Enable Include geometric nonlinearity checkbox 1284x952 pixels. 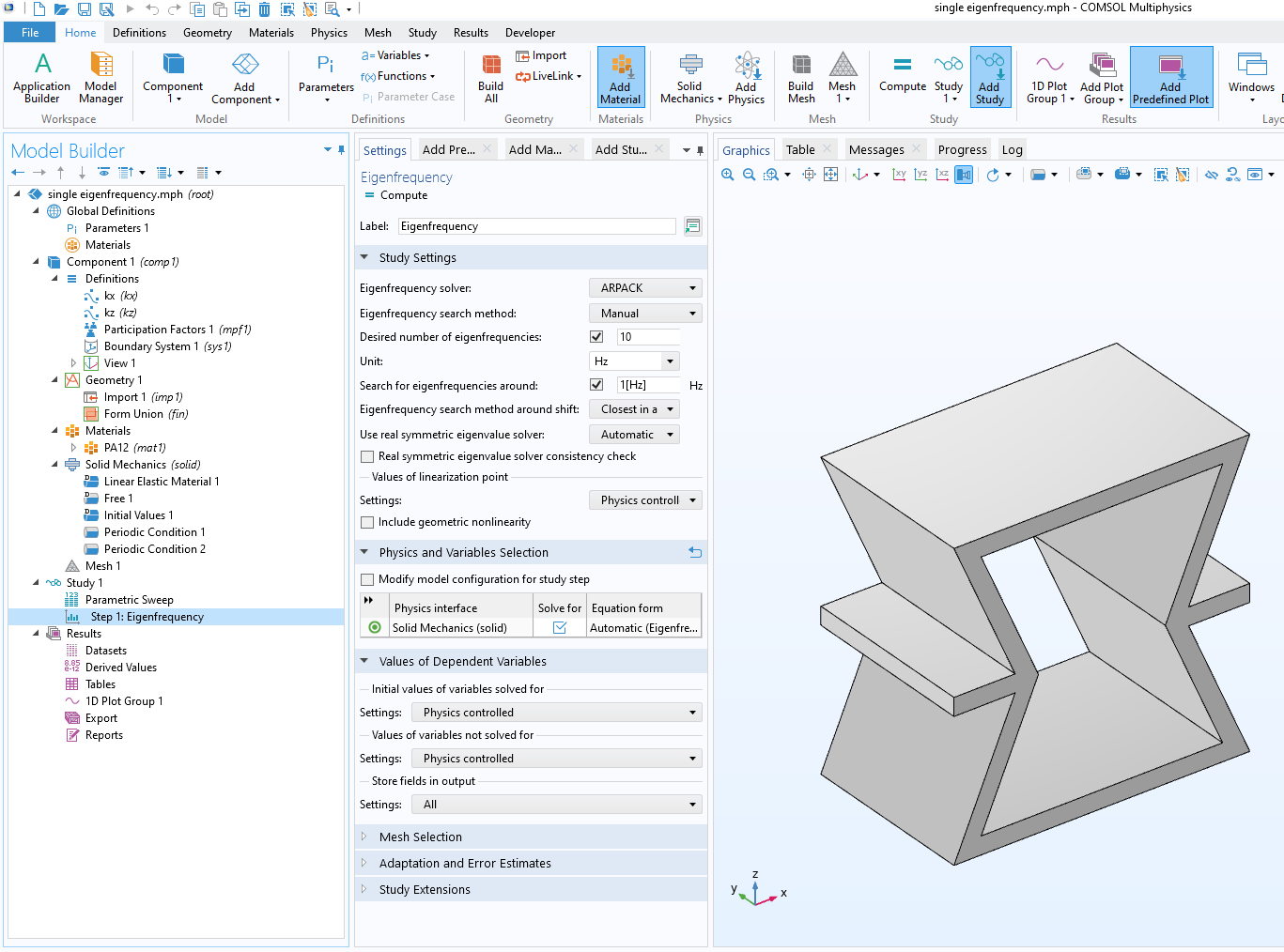pos(367,523)
